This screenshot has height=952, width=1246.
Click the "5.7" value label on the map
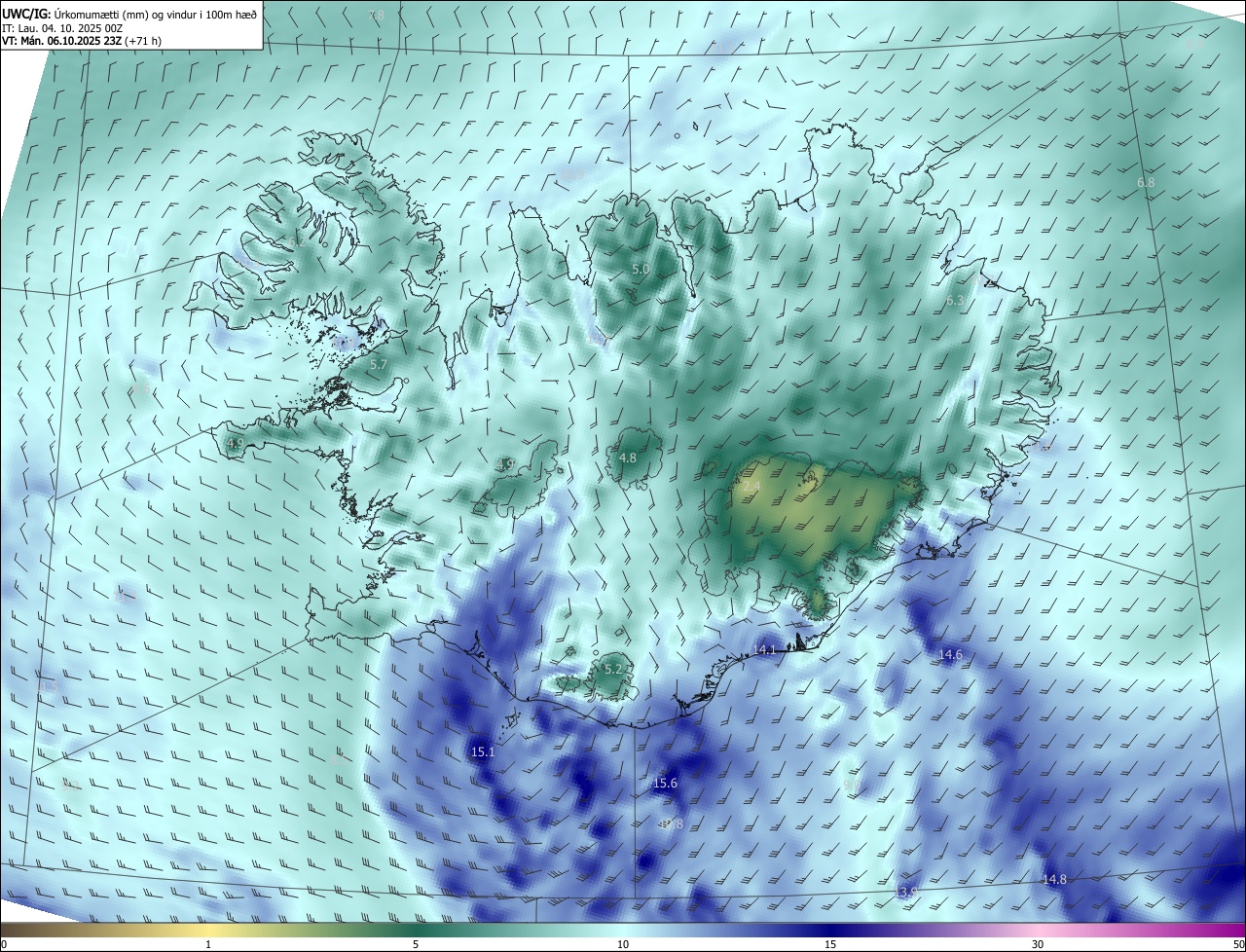pos(379,364)
